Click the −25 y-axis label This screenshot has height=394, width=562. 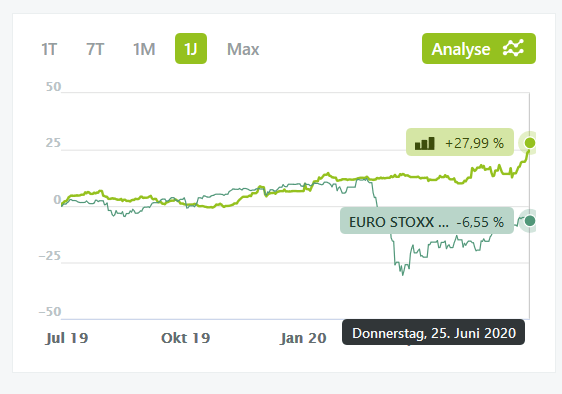(x=50, y=256)
